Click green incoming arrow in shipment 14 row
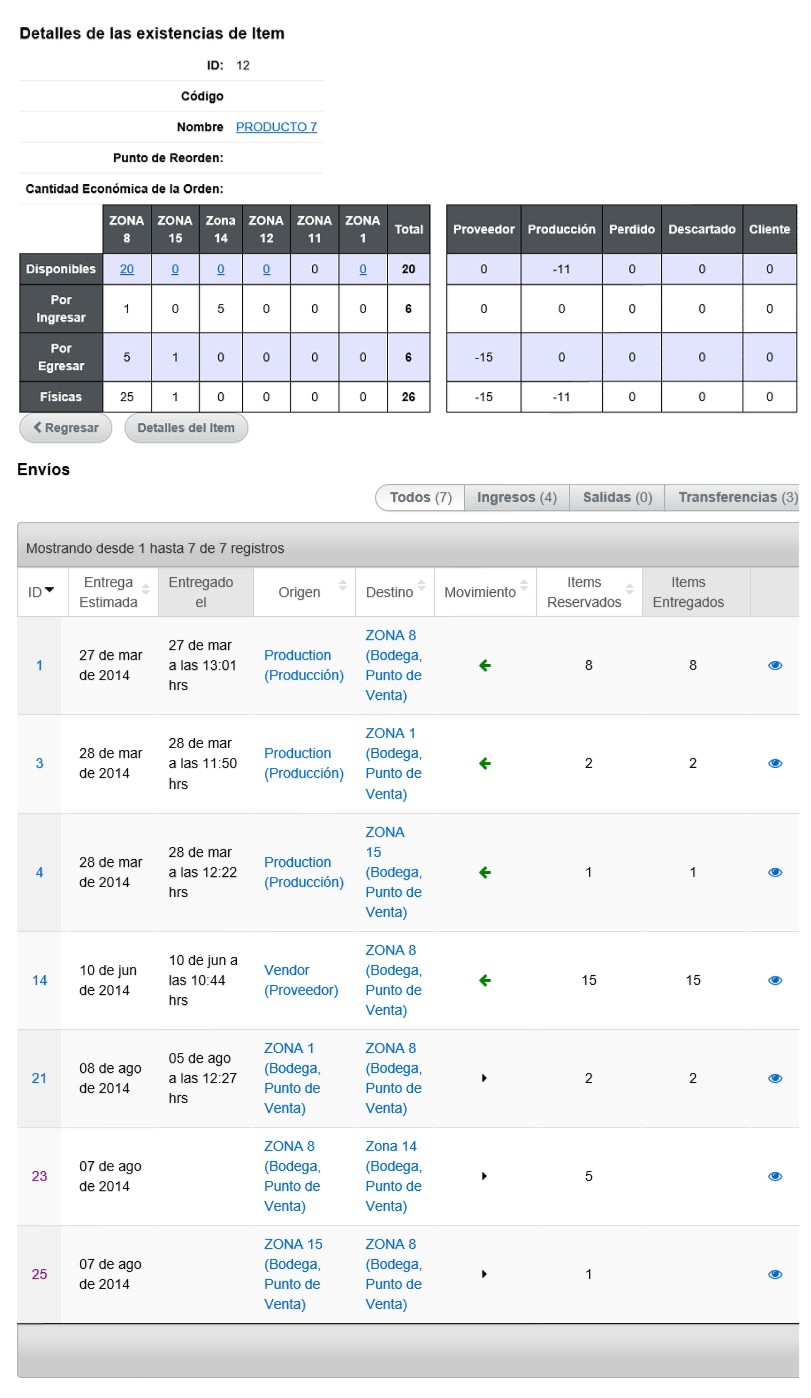This screenshot has width=811, height=1398. [485, 980]
